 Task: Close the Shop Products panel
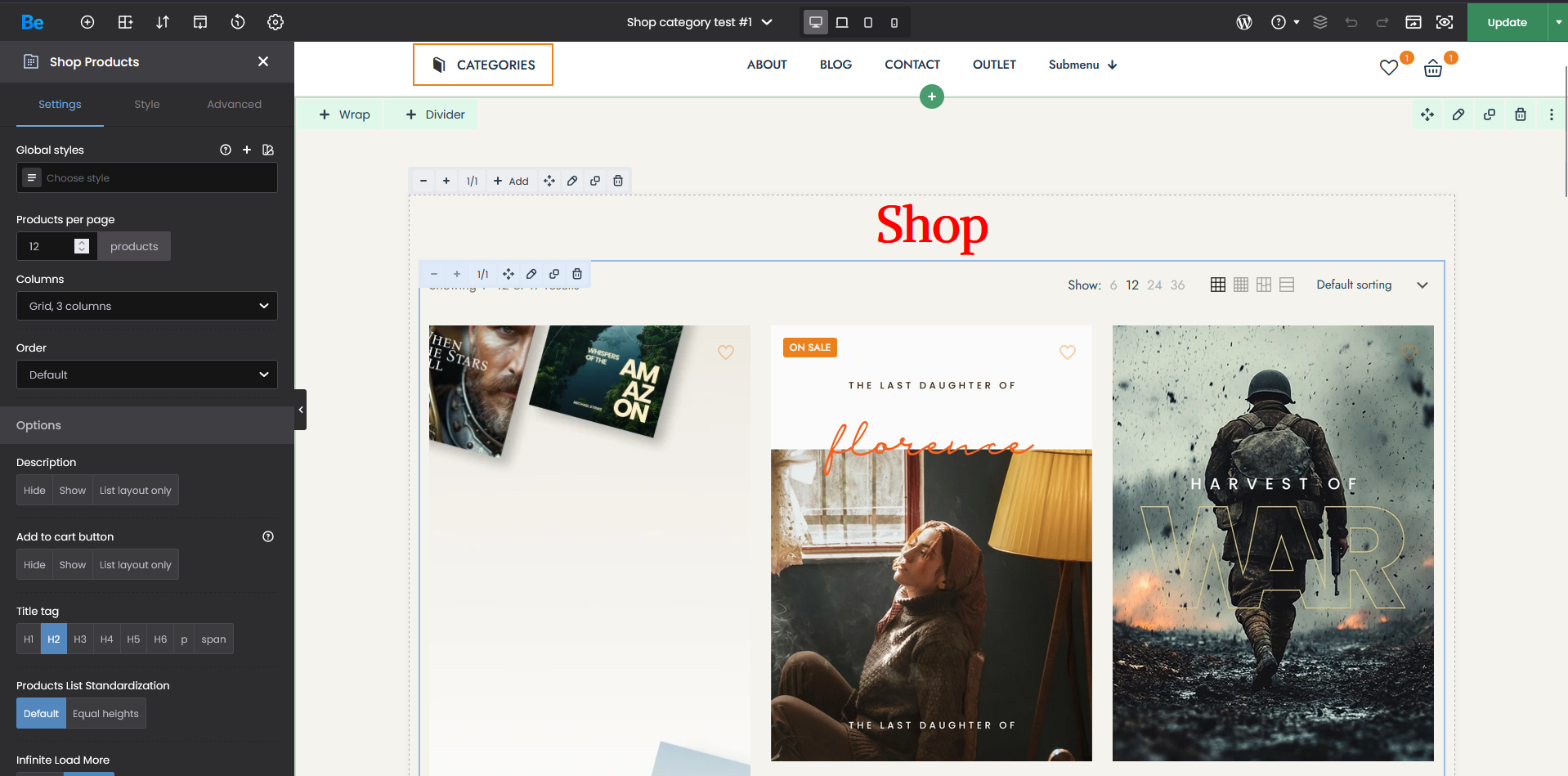pos(263,61)
